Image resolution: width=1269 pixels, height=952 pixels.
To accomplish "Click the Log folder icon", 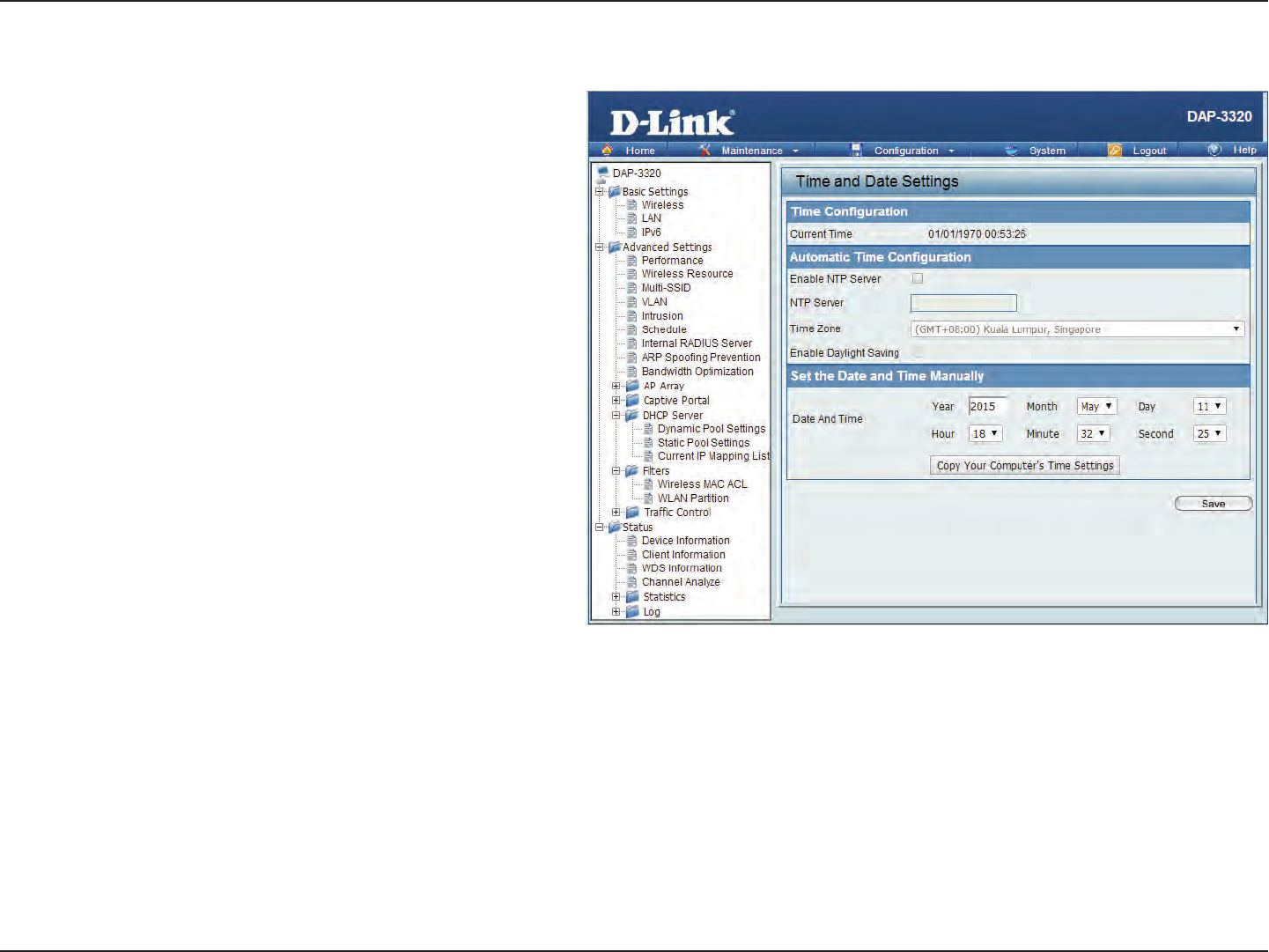I will click(632, 611).
